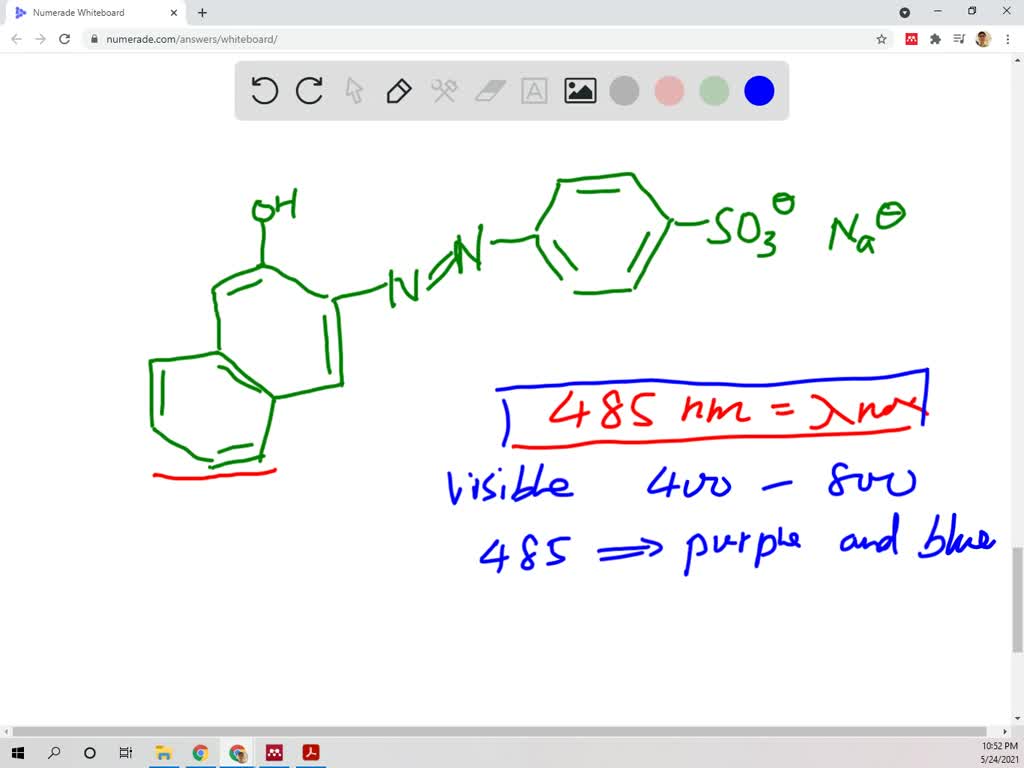Click the browser back button
This screenshot has width=1024, height=768.
coord(16,38)
